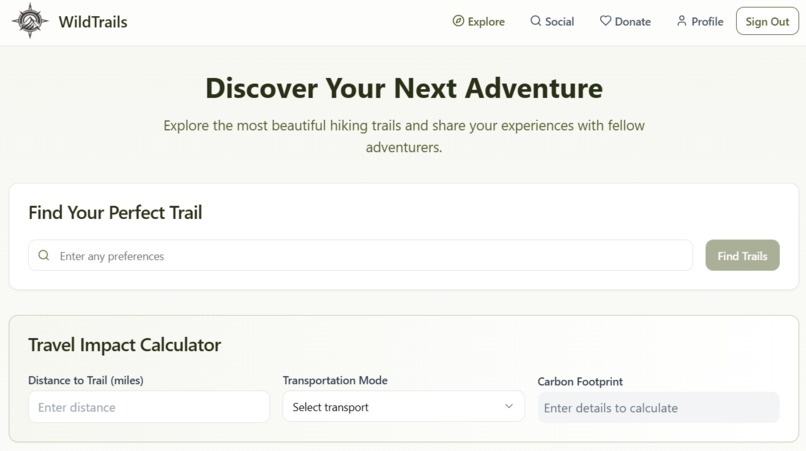This screenshot has width=806, height=451.
Task: Go to the Donate page
Action: click(x=625, y=21)
